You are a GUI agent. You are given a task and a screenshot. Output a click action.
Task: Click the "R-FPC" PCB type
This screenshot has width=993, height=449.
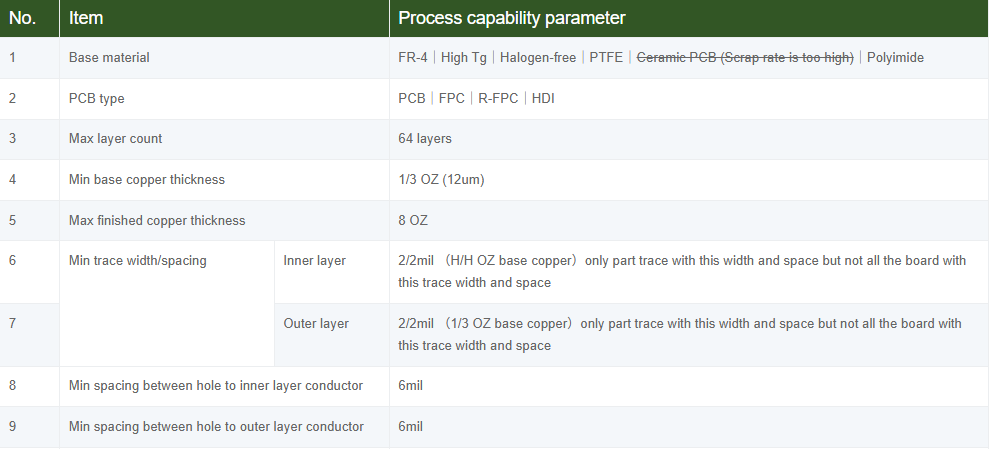point(498,99)
